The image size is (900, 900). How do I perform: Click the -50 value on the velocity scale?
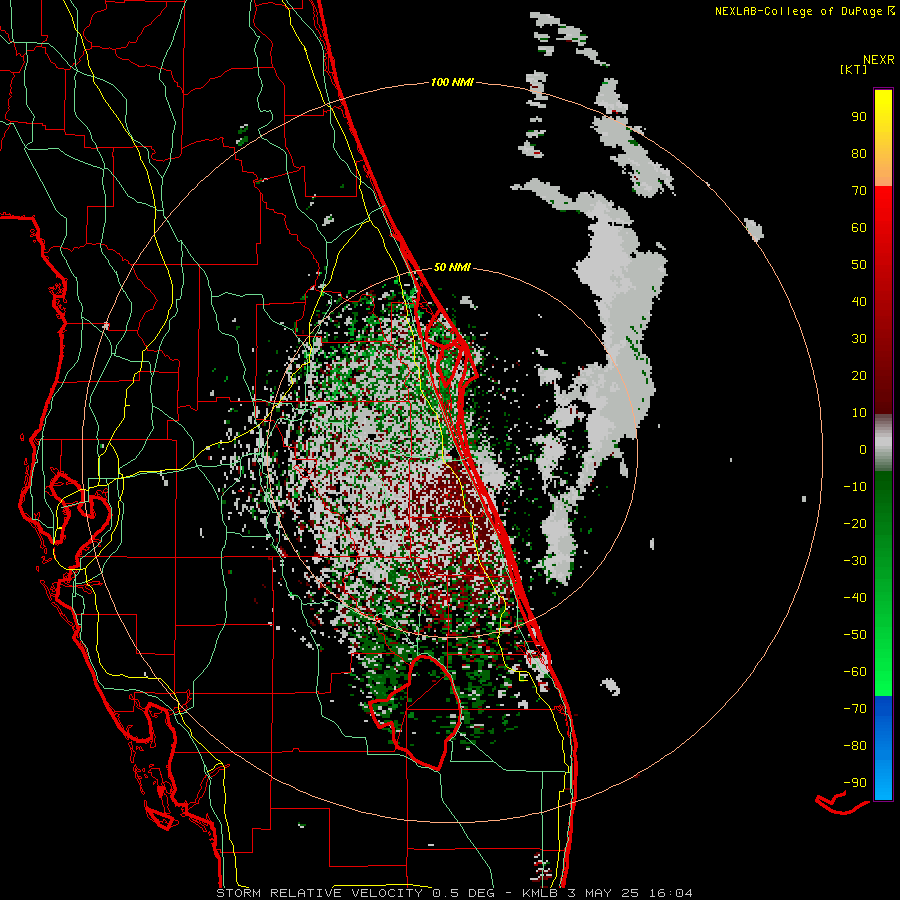855,635
